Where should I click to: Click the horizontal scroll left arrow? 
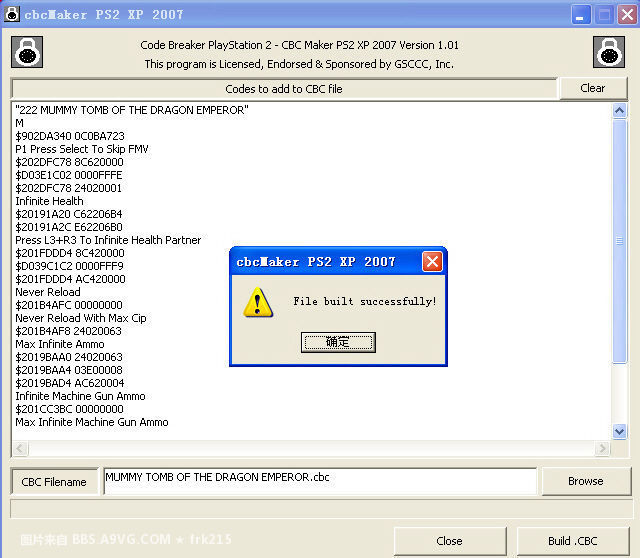tap(20, 449)
